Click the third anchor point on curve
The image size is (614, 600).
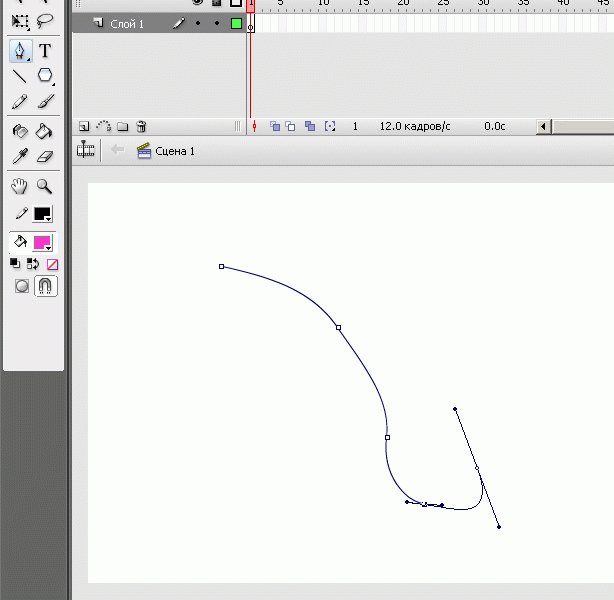(x=387, y=437)
